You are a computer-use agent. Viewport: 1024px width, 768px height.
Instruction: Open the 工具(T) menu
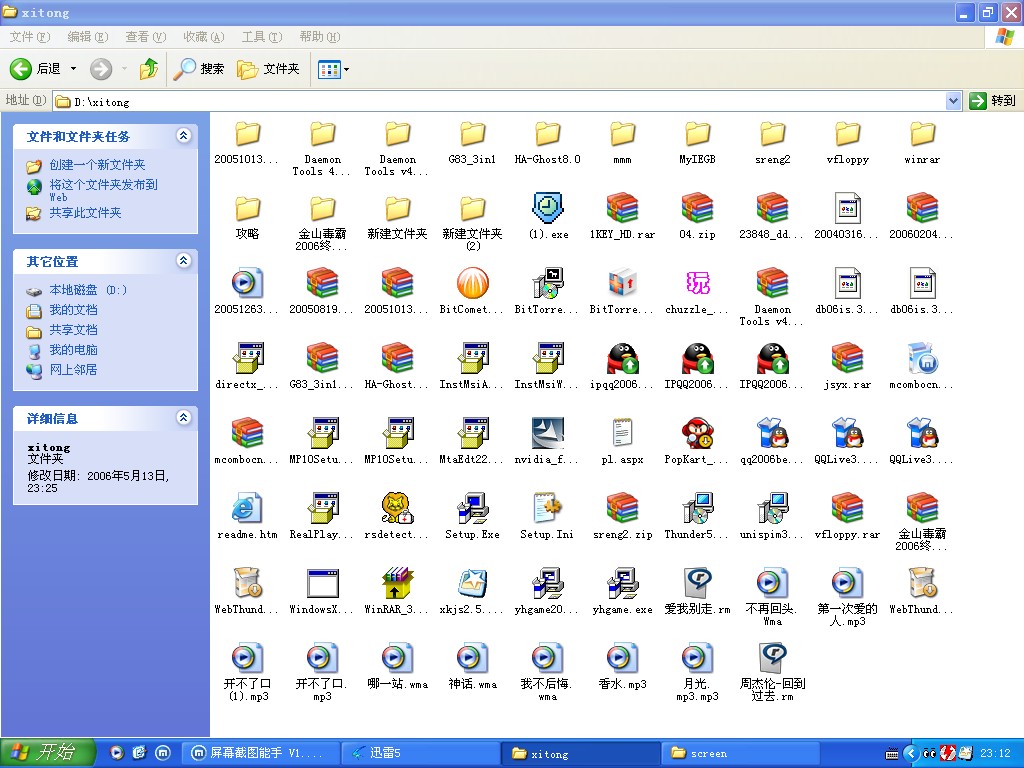(261, 37)
